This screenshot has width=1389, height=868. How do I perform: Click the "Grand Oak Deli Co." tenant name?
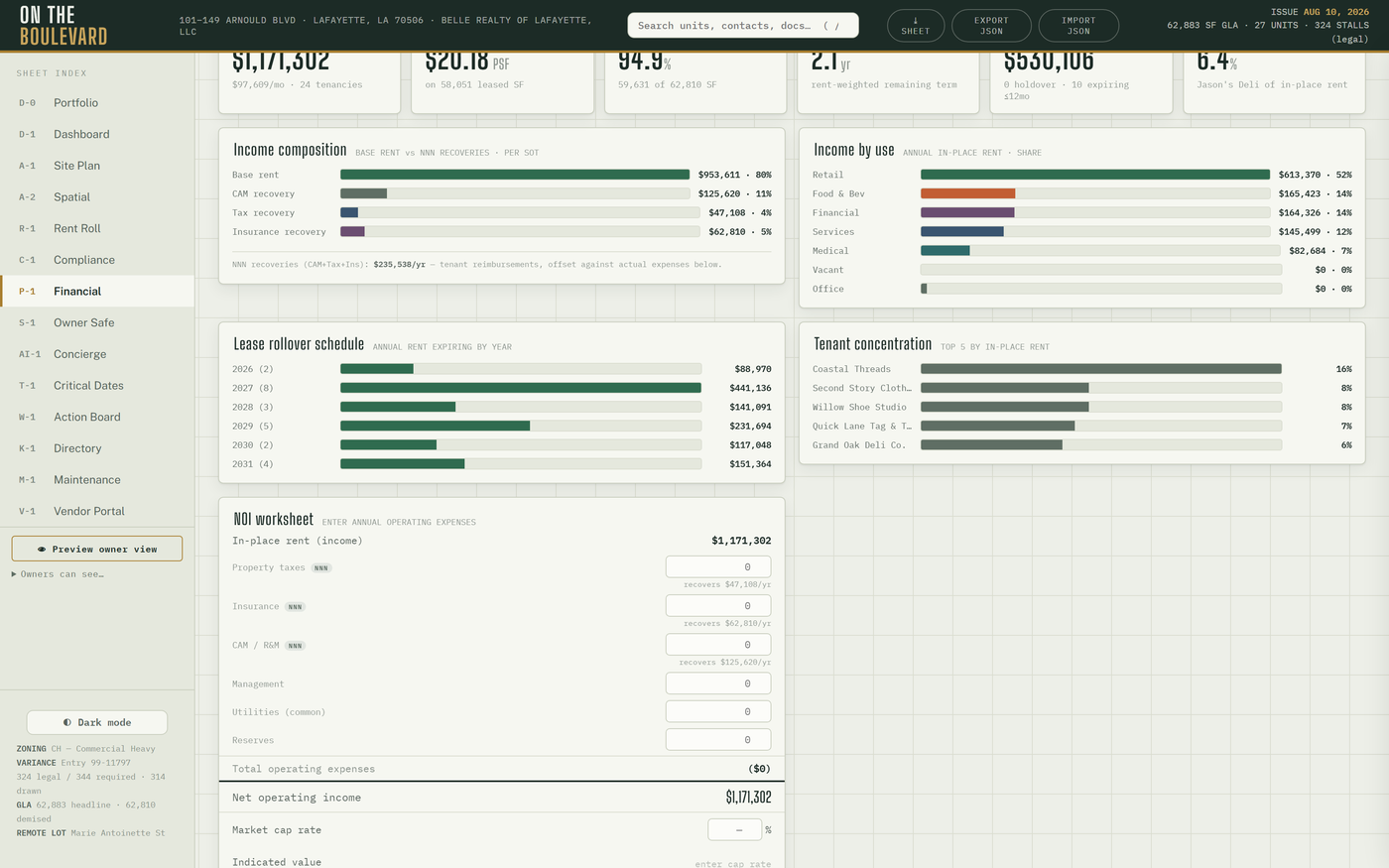(859, 444)
